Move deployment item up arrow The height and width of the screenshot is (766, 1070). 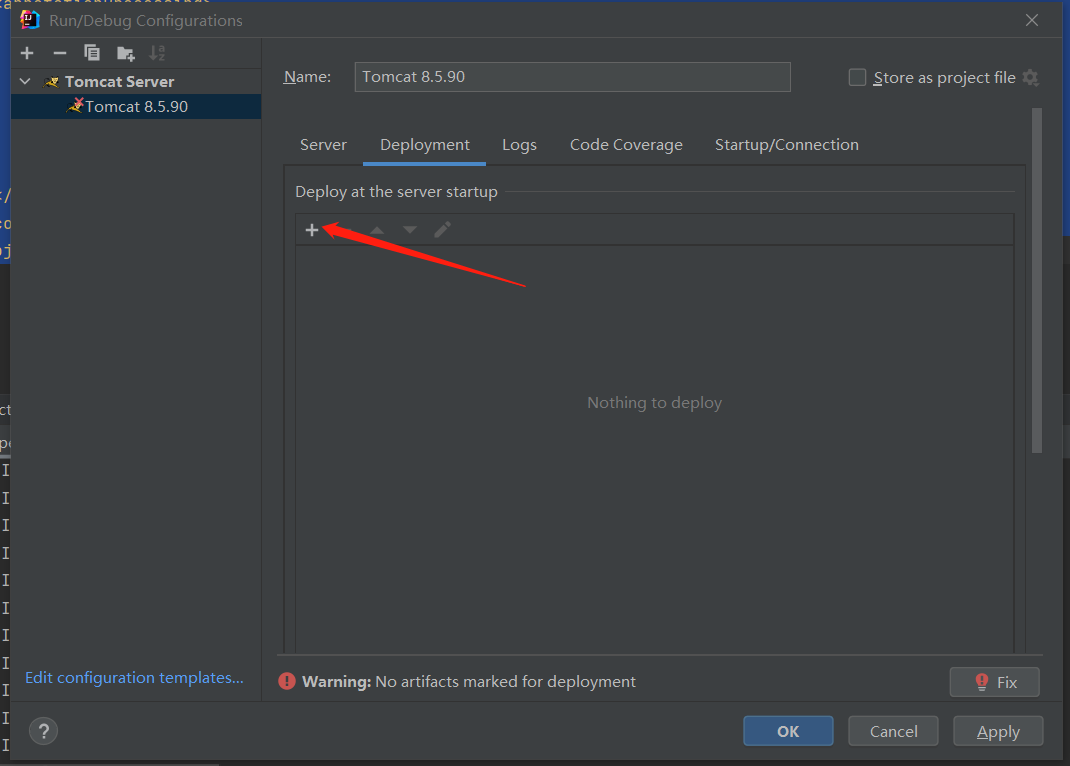point(377,230)
